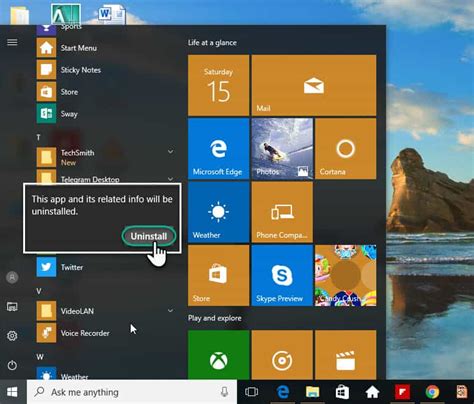Image resolution: width=474 pixels, height=404 pixels.
Task: Jump to letter W section header
Action: point(40,357)
